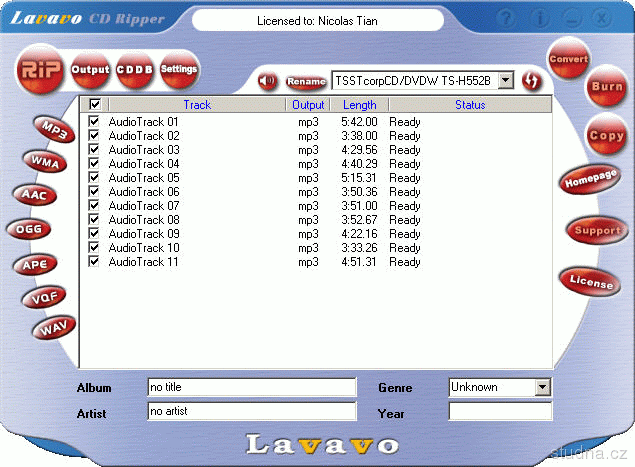Click length value 4:22.16

359,234
